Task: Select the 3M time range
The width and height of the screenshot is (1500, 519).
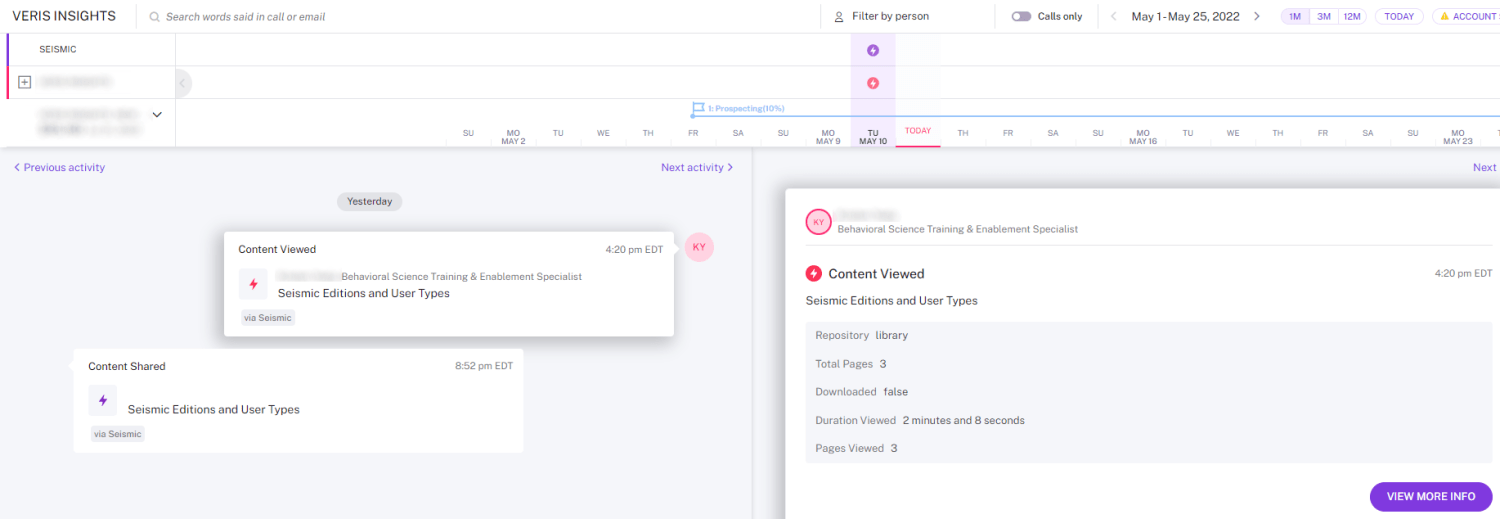Action: pos(1323,17)
